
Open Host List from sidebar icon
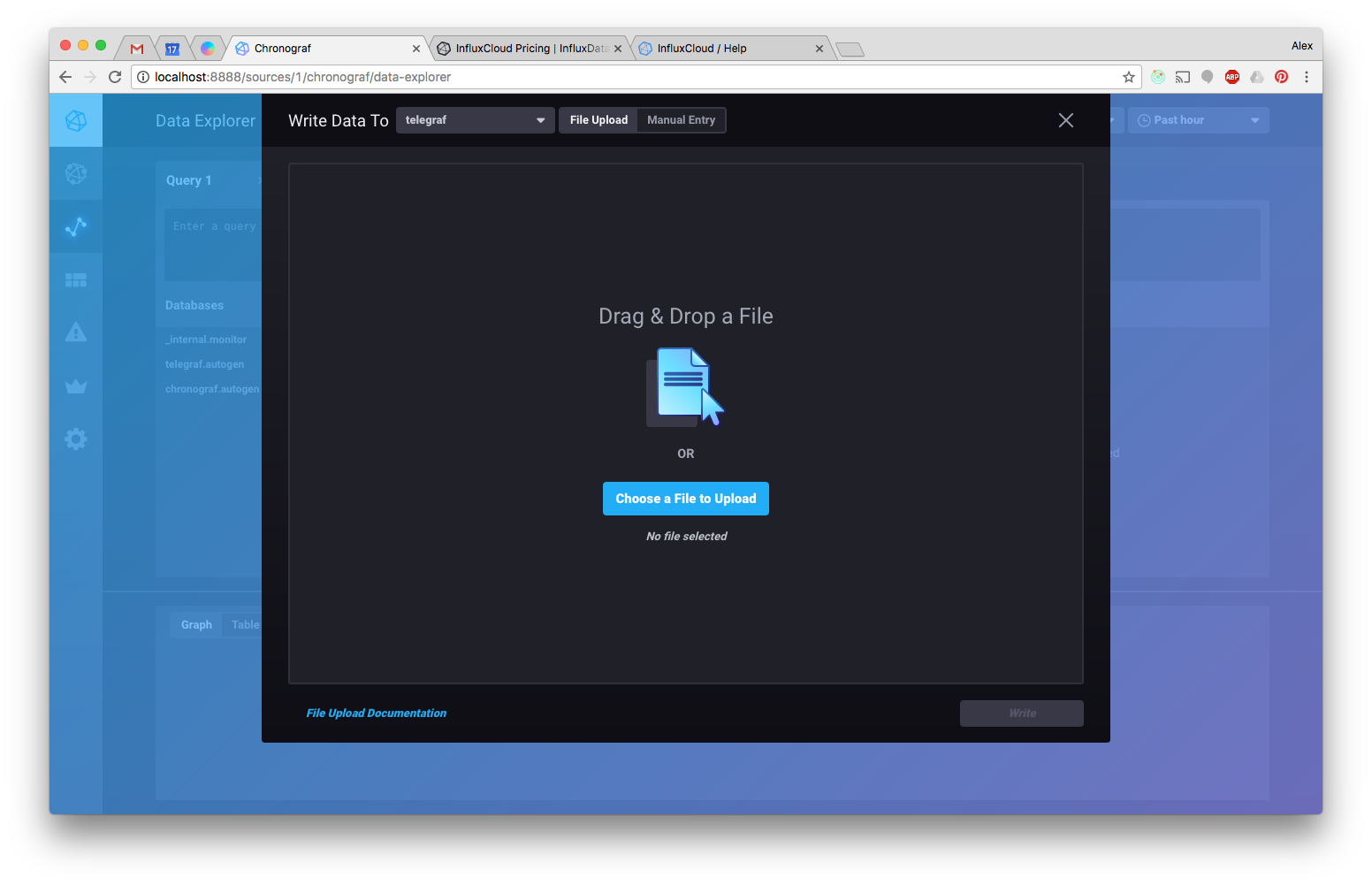[x=76, y=173]
